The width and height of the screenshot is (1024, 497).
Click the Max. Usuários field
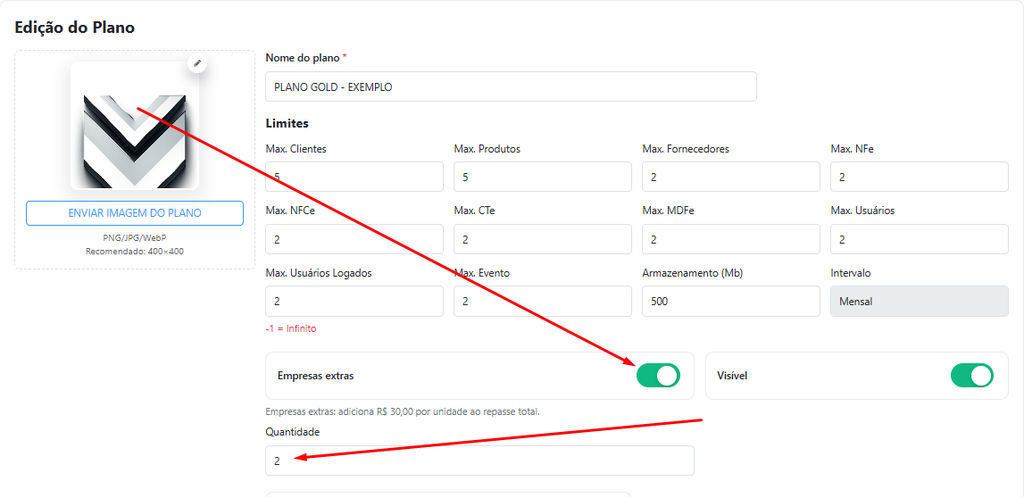tap(919, 239)
